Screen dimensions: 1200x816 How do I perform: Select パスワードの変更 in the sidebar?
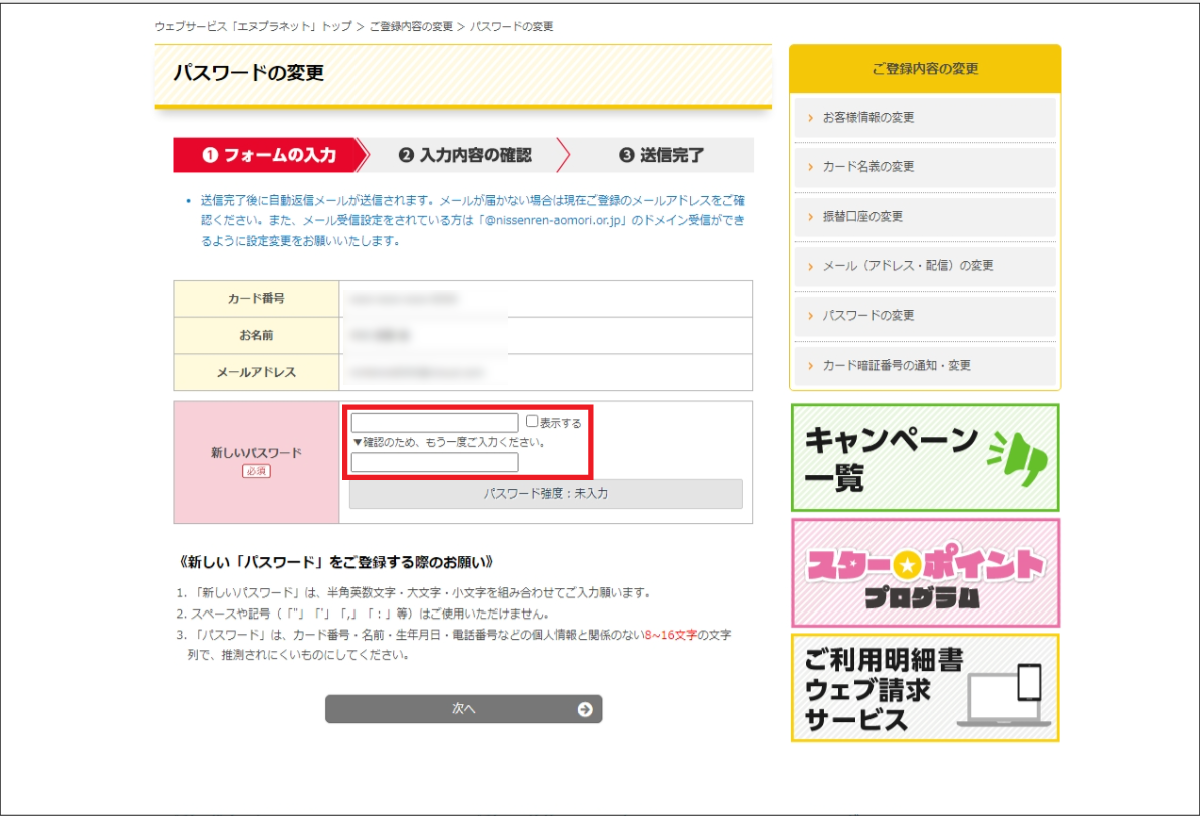pos(925,316)
